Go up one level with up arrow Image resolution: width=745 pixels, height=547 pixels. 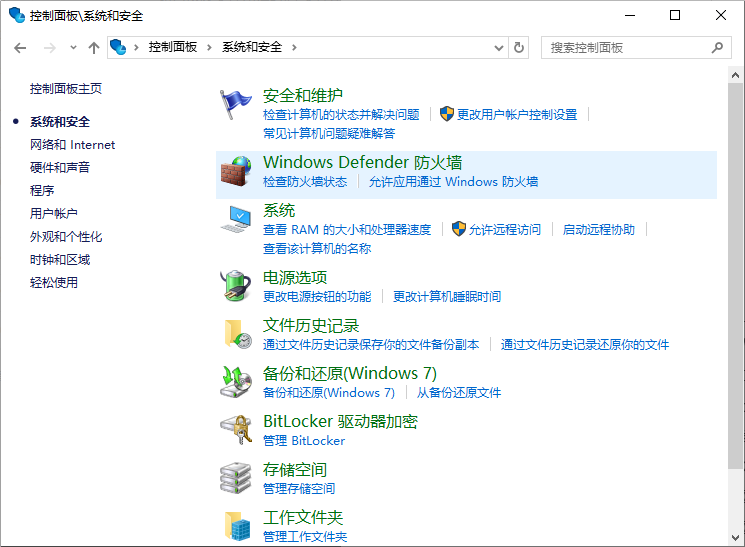pyautogui.click(x=94, y=48)
